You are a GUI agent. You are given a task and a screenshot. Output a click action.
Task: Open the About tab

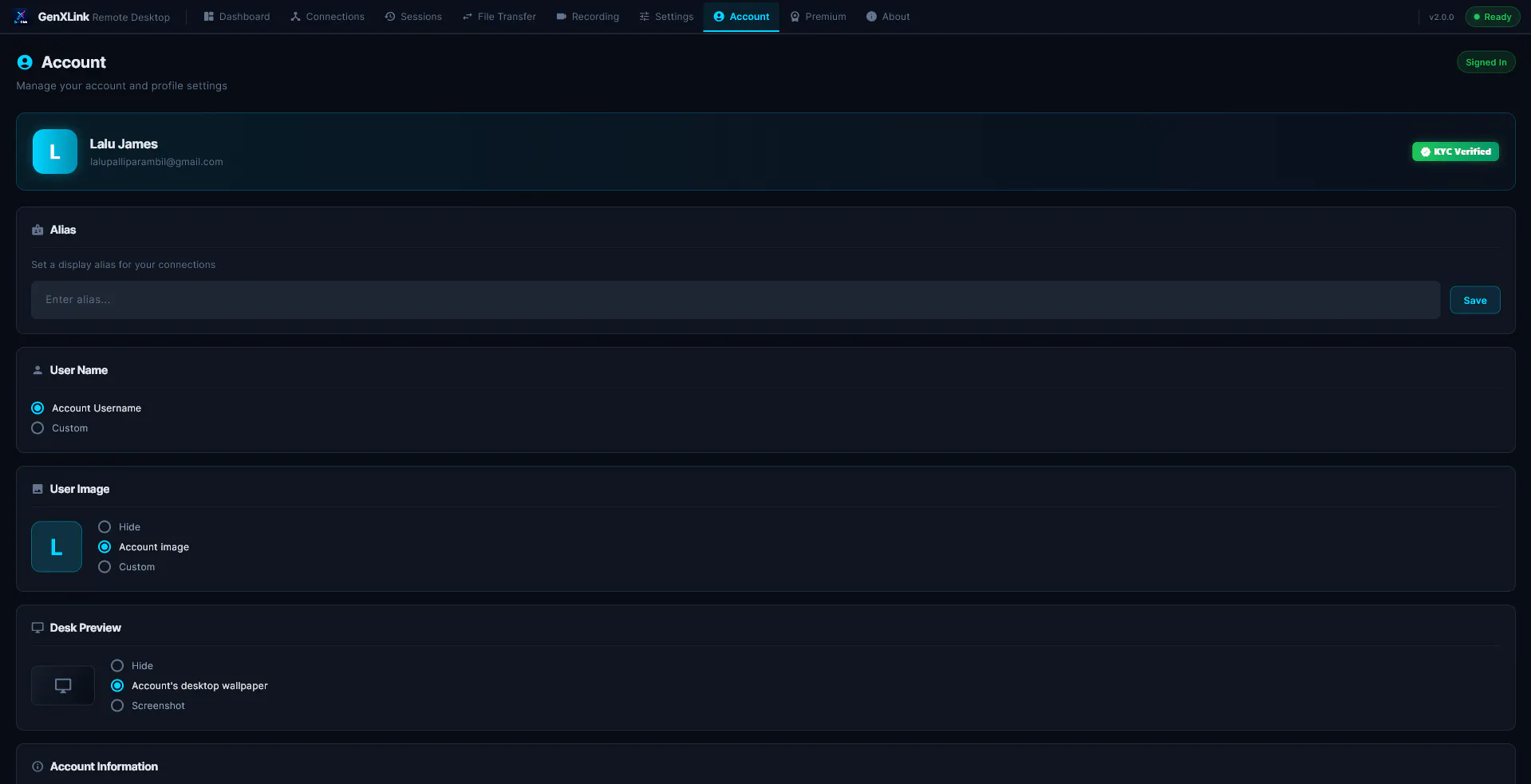tap(888, 17)
